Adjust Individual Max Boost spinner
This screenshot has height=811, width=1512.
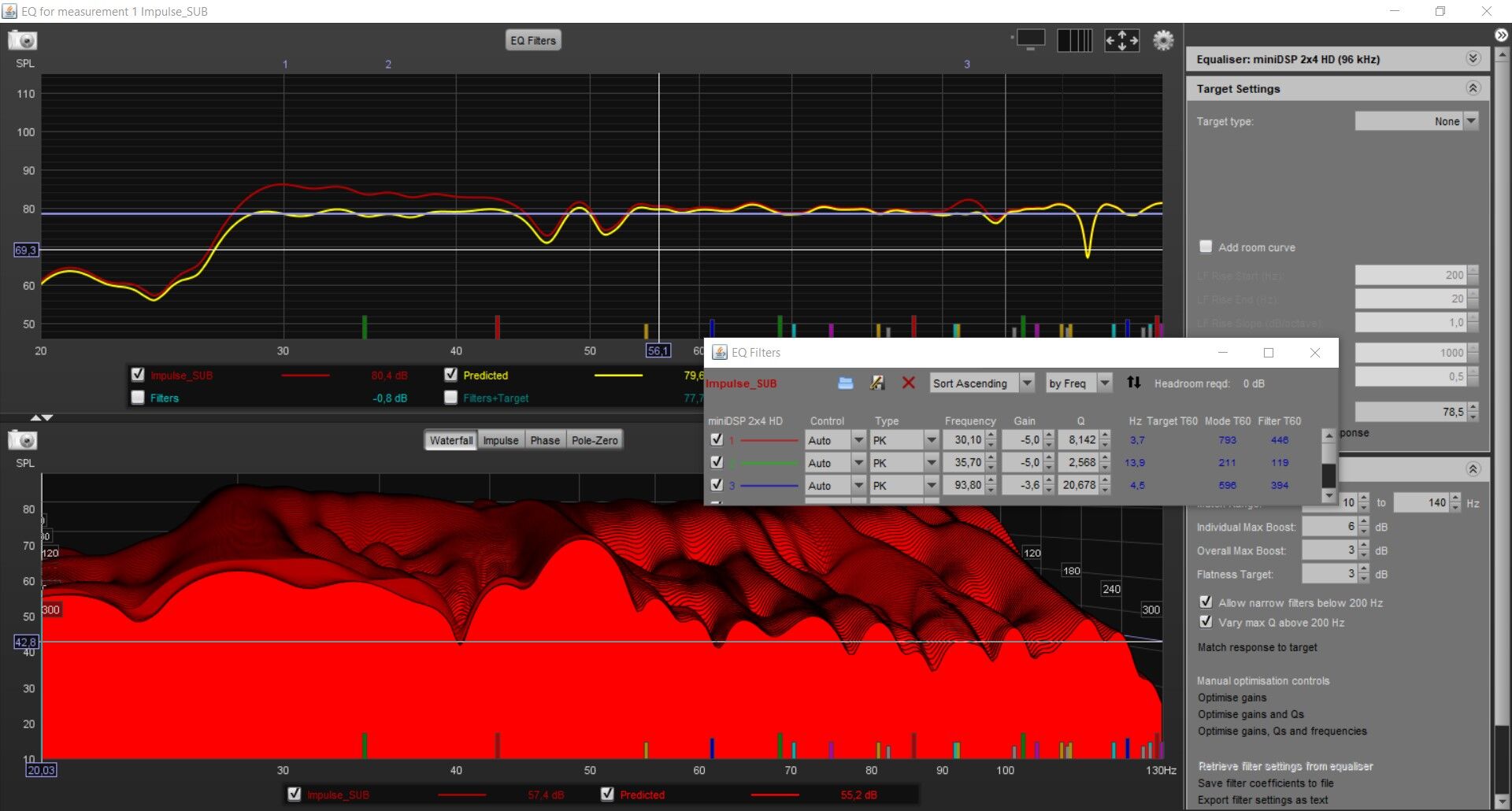pos(1363,527)
